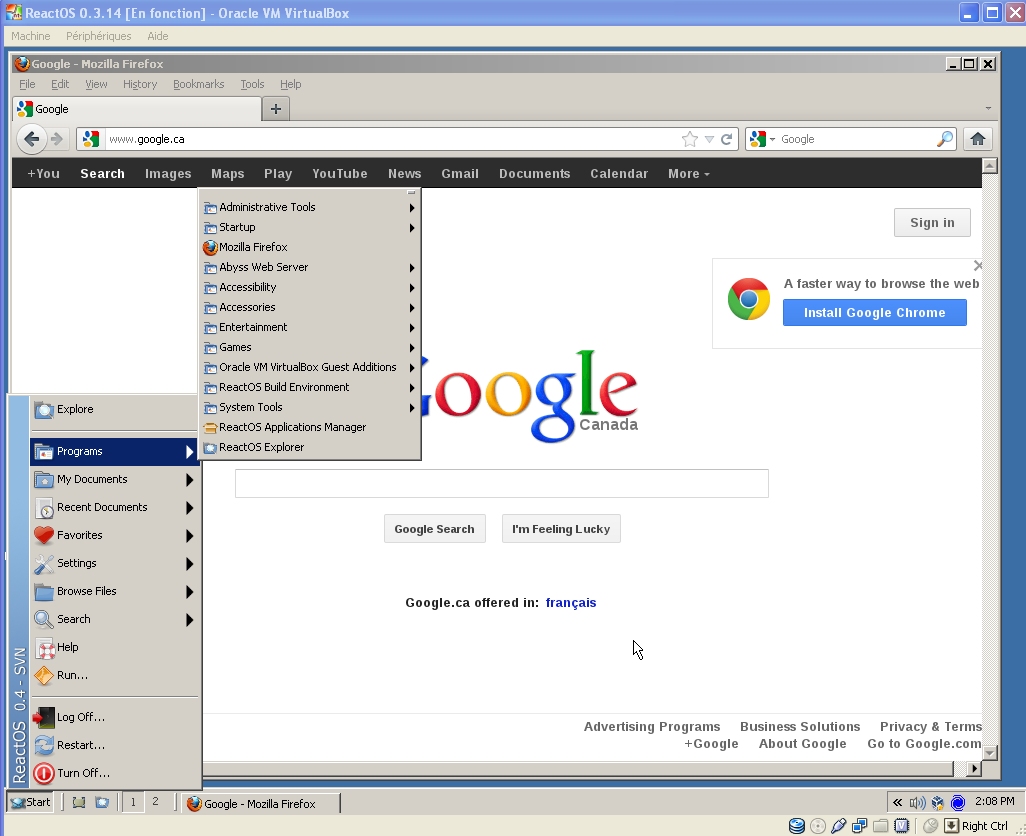Click the Firefox forward arrow button
The width and height of the screenshot is (1026, 836).
point(57,139)
